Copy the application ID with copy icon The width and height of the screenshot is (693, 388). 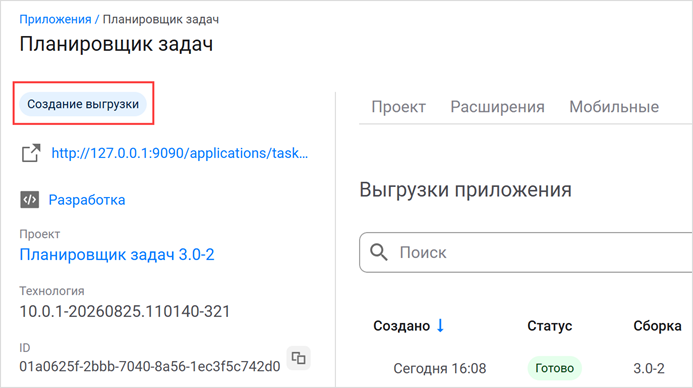[x=299, y=358]
